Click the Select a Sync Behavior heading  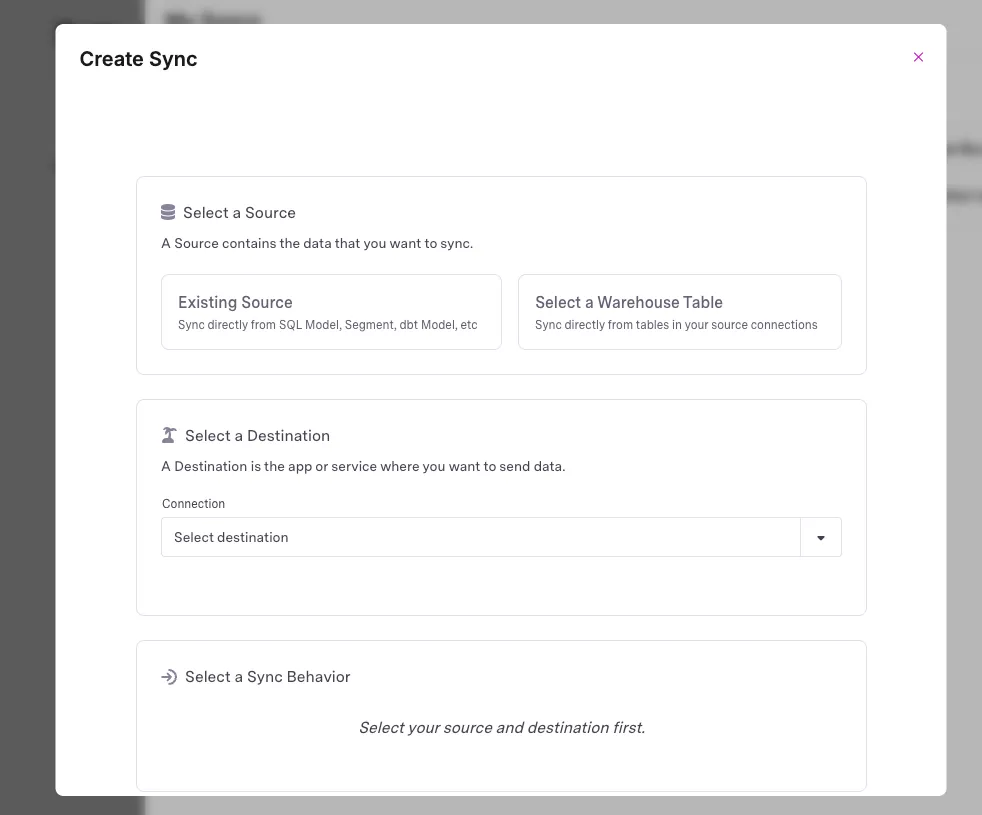tap(267, 677)
